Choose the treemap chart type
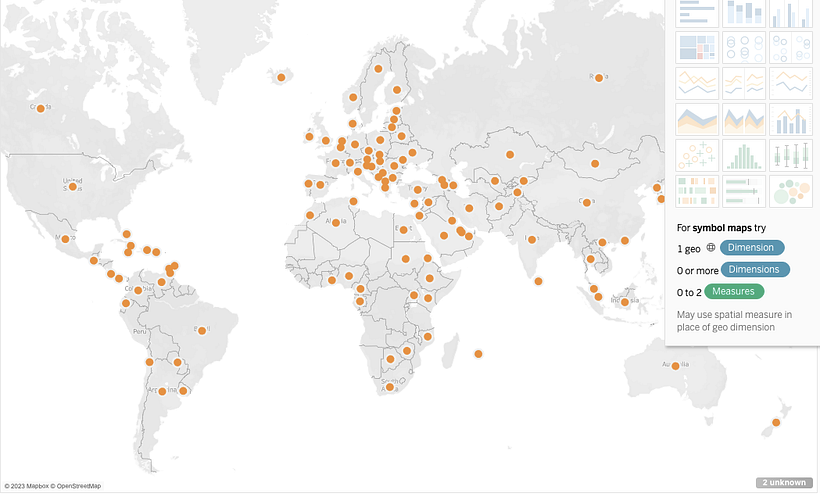This screenshot has height=496, width=820. (x=697, y=48)
